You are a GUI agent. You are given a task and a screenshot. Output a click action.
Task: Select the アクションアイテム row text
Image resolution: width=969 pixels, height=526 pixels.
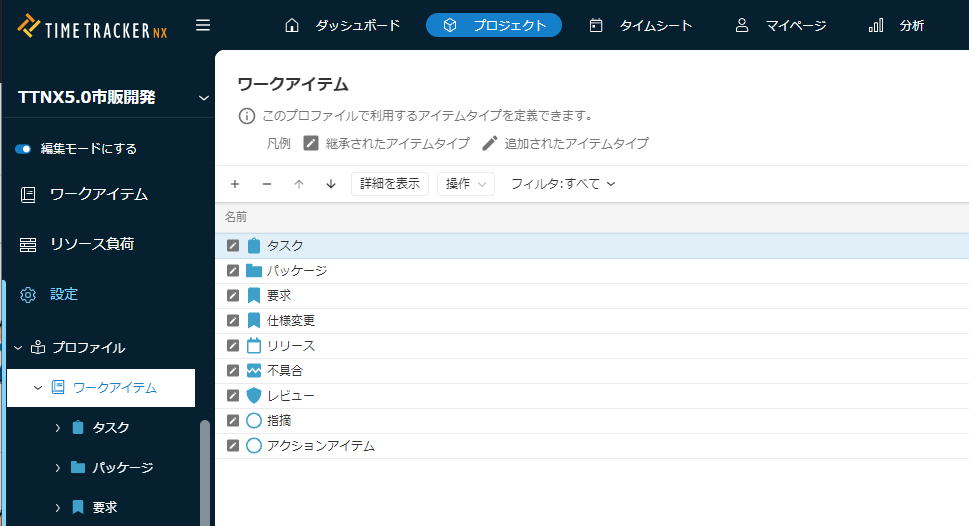coord(321,446)
